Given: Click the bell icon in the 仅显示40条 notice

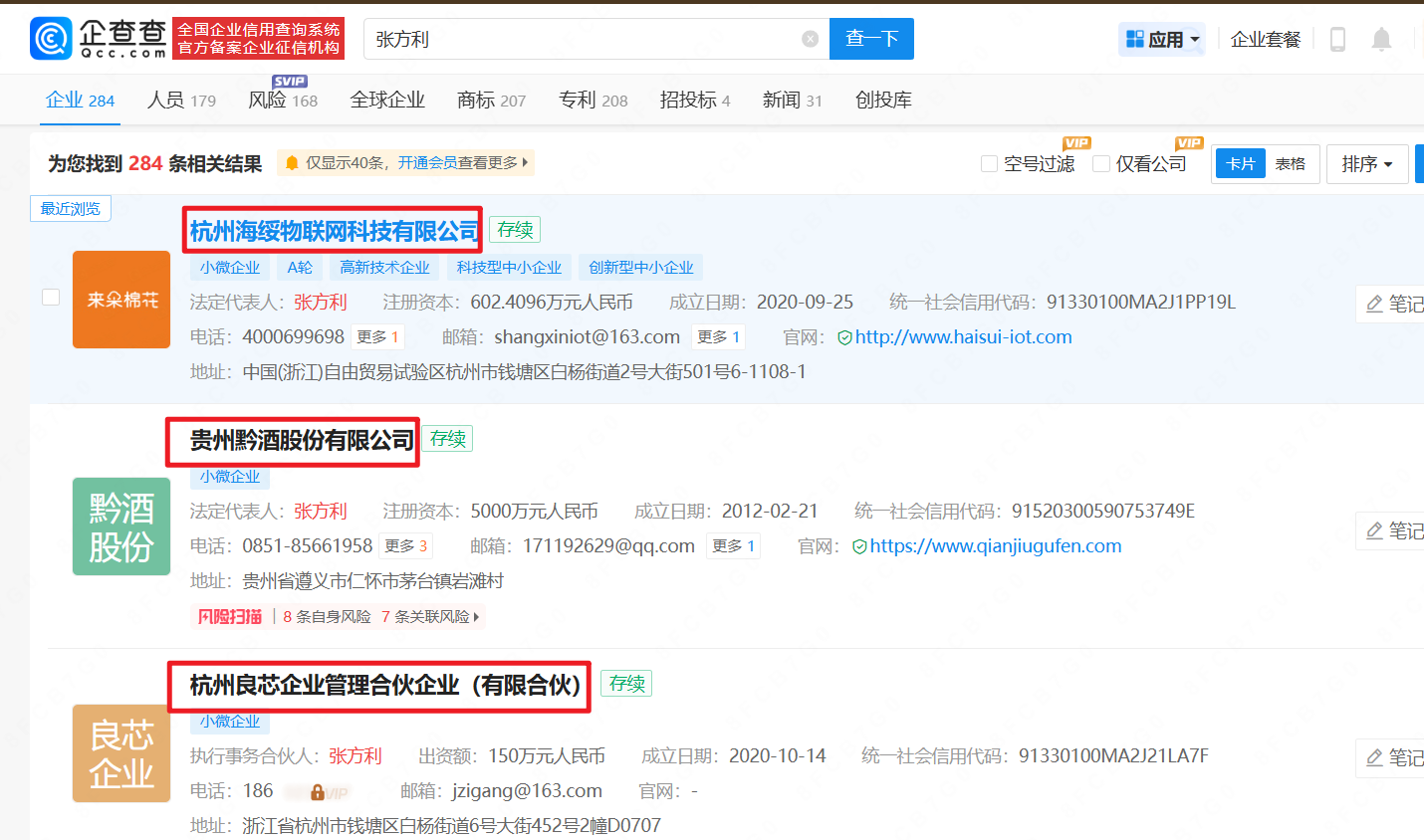Looking at the screenshot, I should [x=293, y=163].
